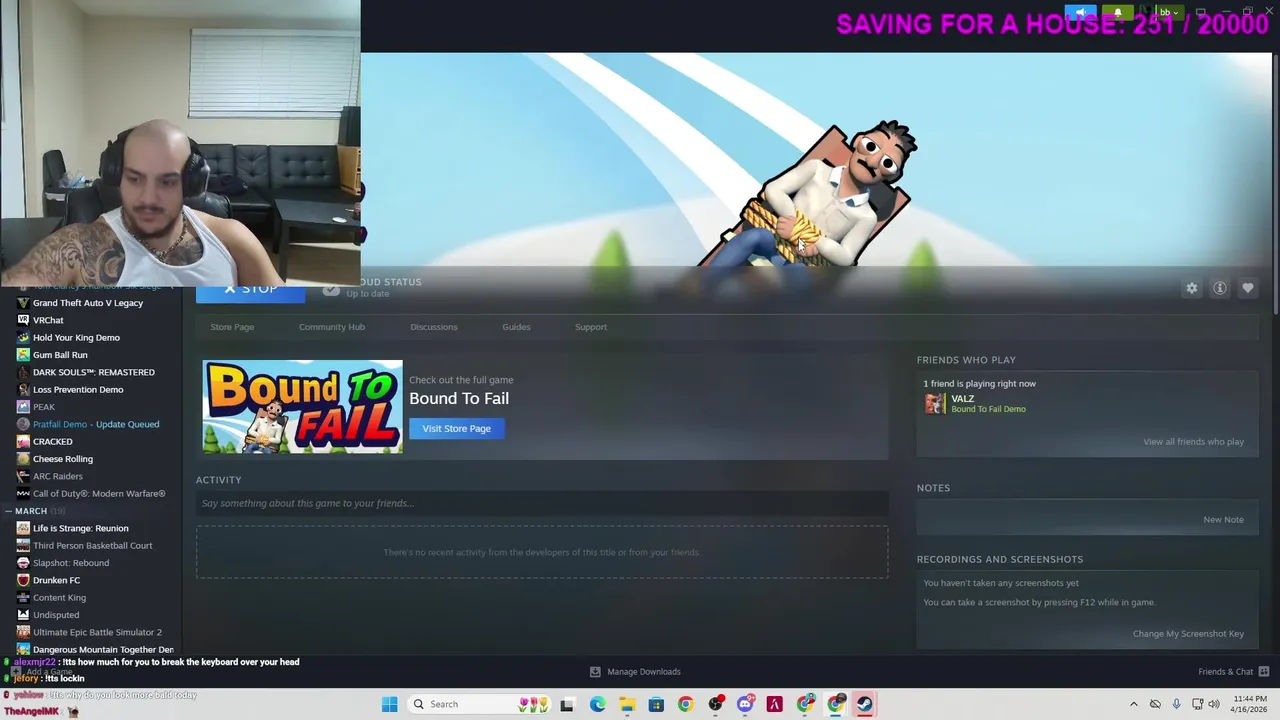Image resolution: width=1280 pixels, height=720 pixels.
Task: Open File Explorer from taskbar
Action: [627, 704]
